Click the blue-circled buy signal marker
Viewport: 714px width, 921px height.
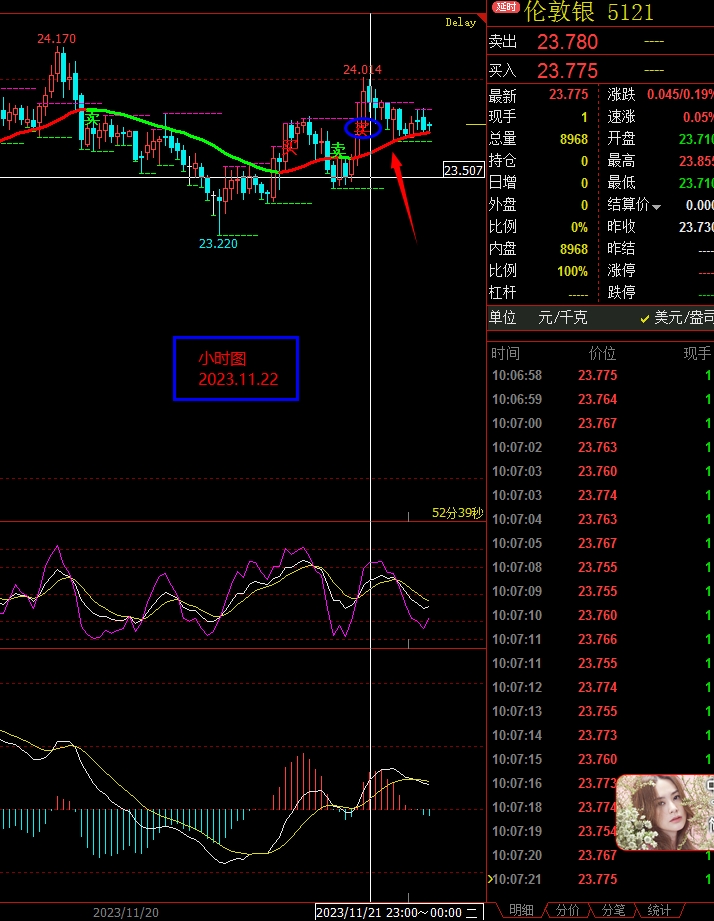point(362,128)
